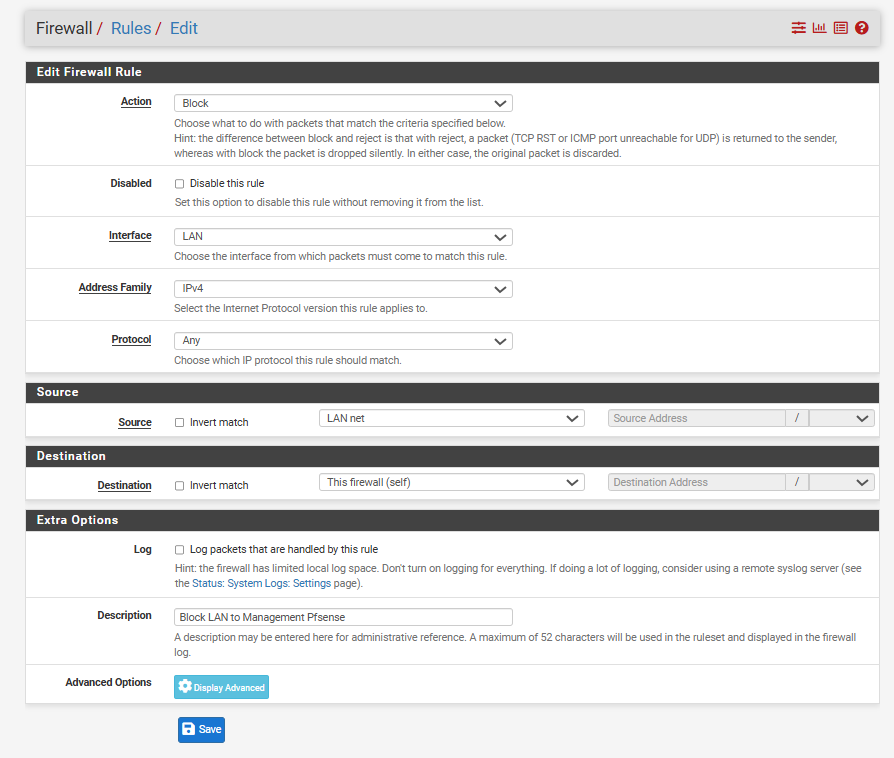Open the Address Family IPv4 dropdown
894x758 pixels.
tap(343, 289)
